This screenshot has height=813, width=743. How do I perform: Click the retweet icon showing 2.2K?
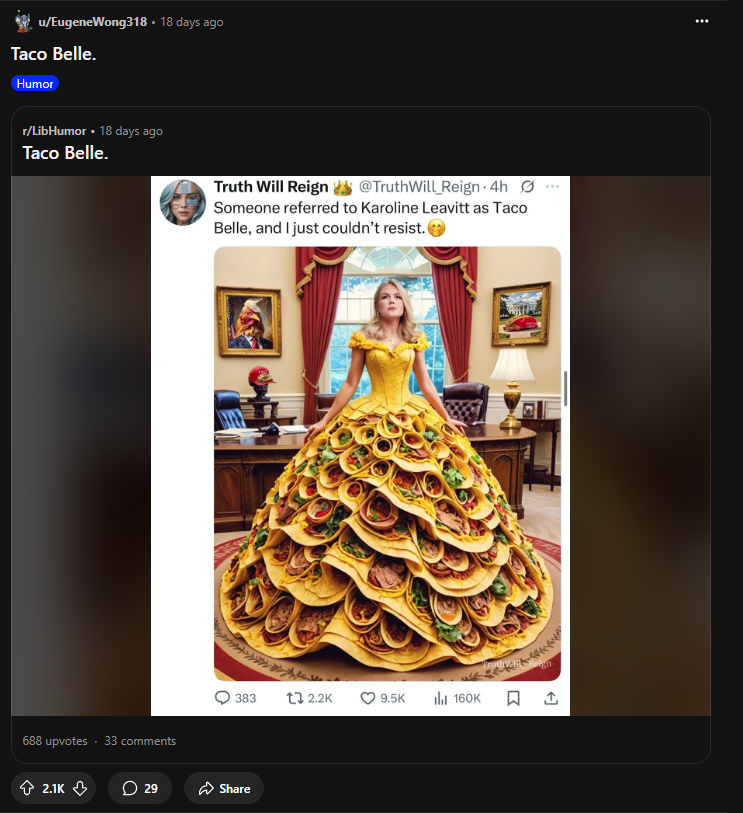(x=294, y=698)
